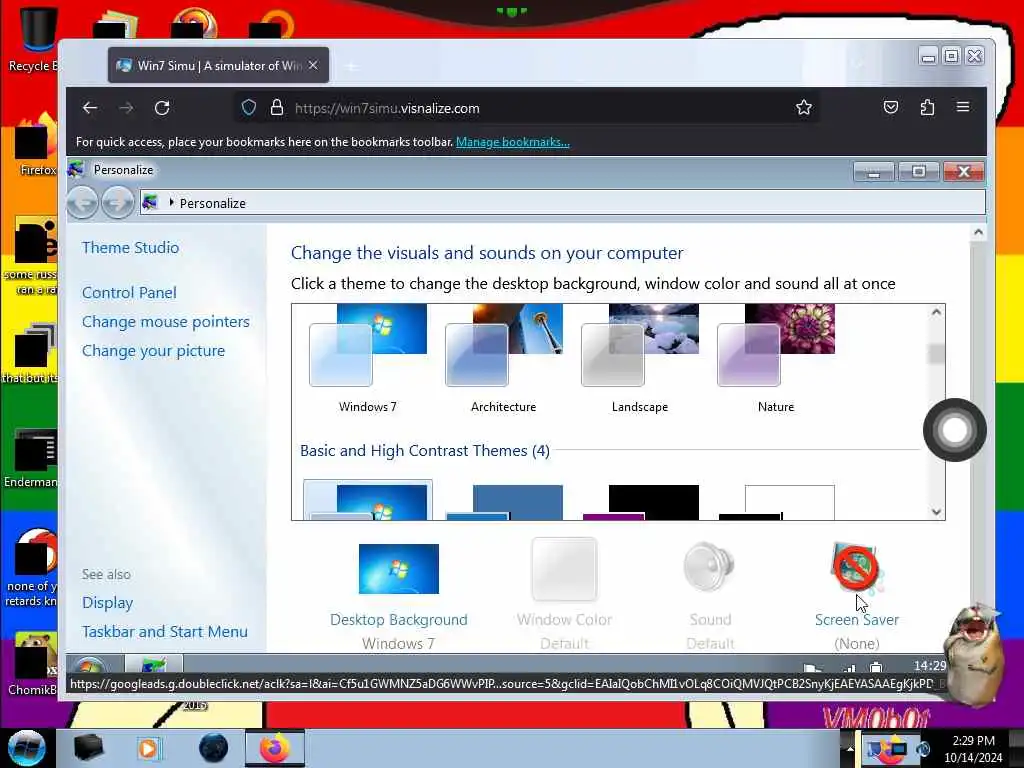The image size is (1024, 768).
Task: Close the Win7 Simu browser tab
Action: tap(313, 65)
